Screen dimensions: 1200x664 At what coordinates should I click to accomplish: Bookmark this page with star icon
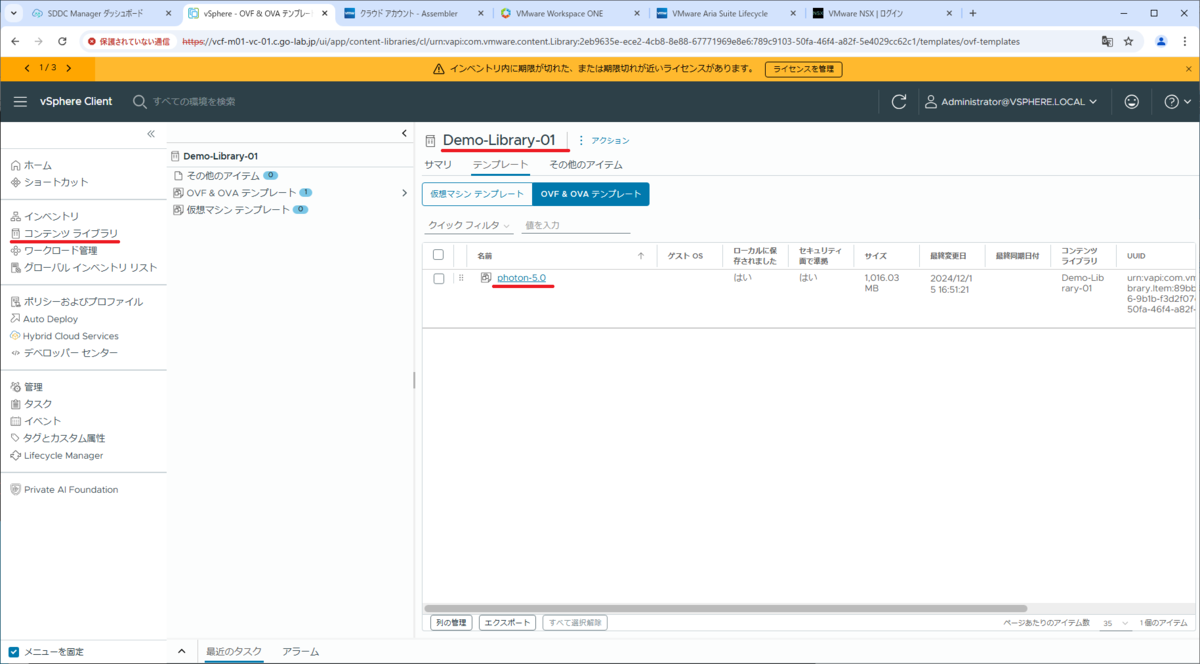coord(1129,42)
